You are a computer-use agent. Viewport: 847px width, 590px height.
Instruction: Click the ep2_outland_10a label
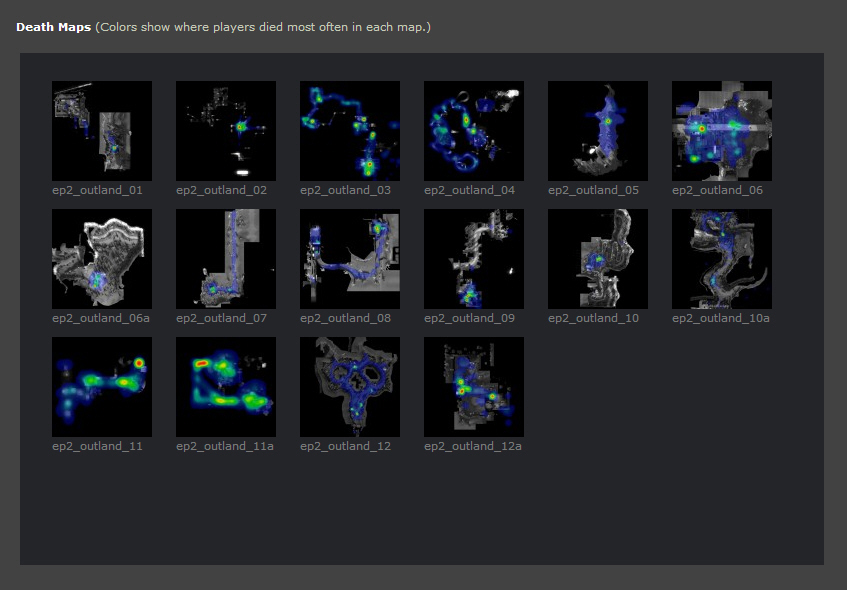click(721, 318)
